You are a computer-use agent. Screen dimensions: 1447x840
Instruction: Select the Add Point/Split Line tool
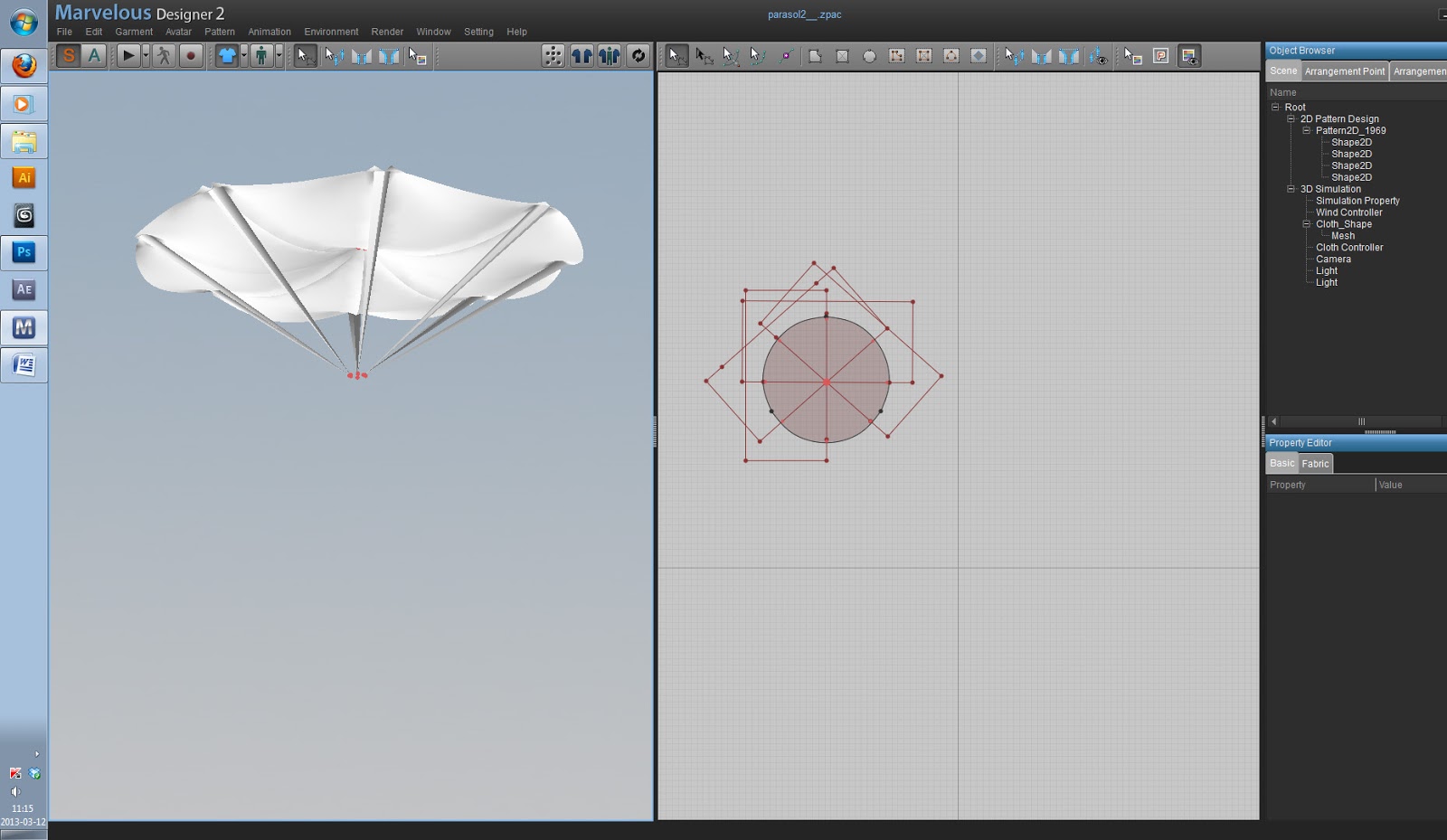pos(786,56)
